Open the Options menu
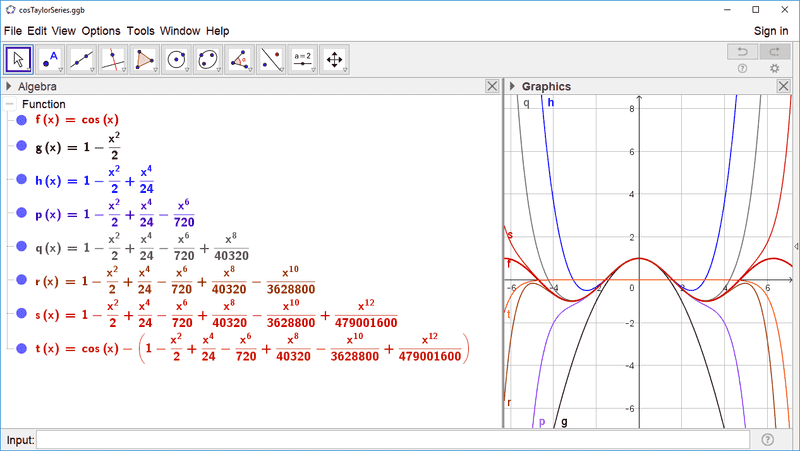The height and width of the screenshot is (451, 800). pos(101,31)
